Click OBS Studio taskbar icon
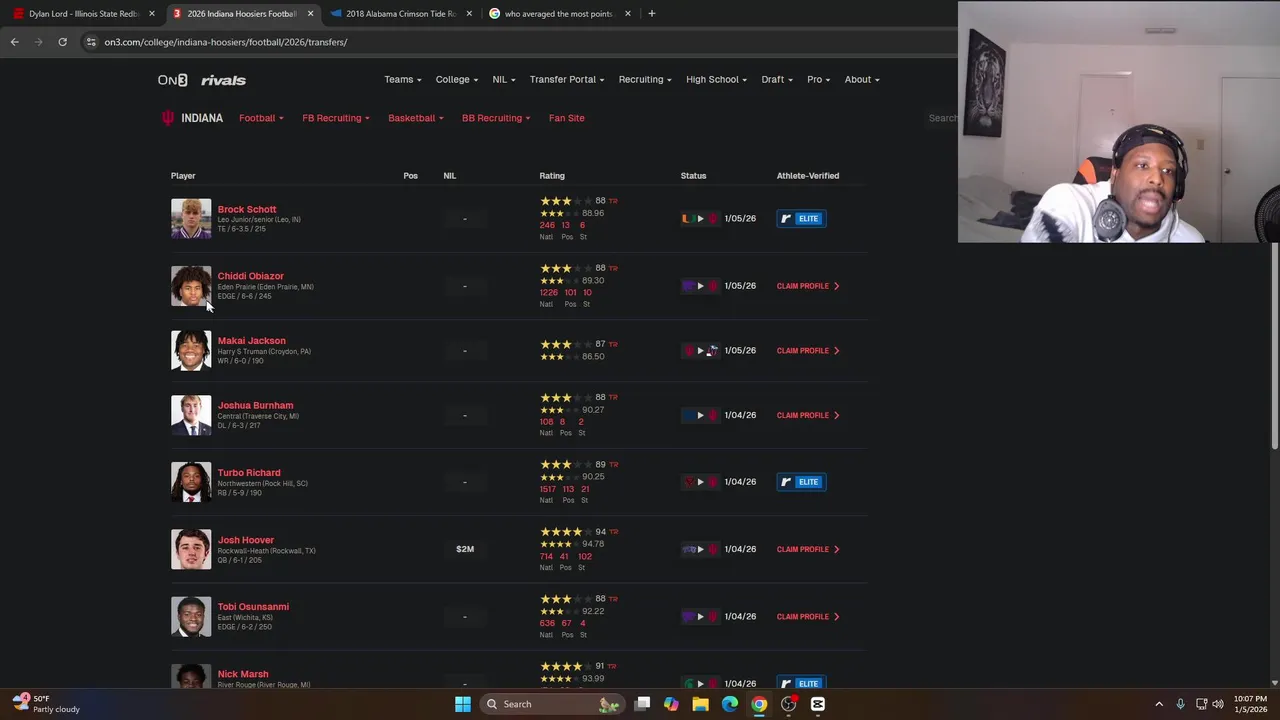Image resolution: width=1280 pixels, height=720 pixels. point(788,704)
